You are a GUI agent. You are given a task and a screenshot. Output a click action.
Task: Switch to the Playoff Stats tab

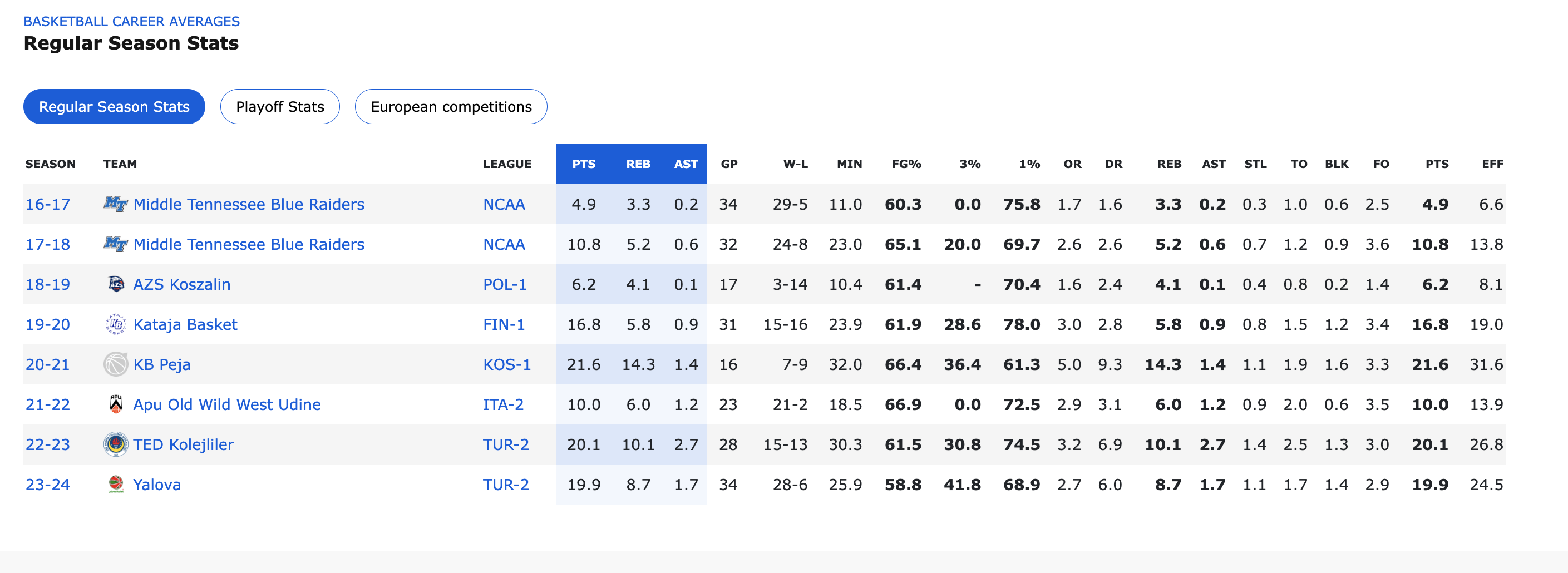[x=280, y=106]
